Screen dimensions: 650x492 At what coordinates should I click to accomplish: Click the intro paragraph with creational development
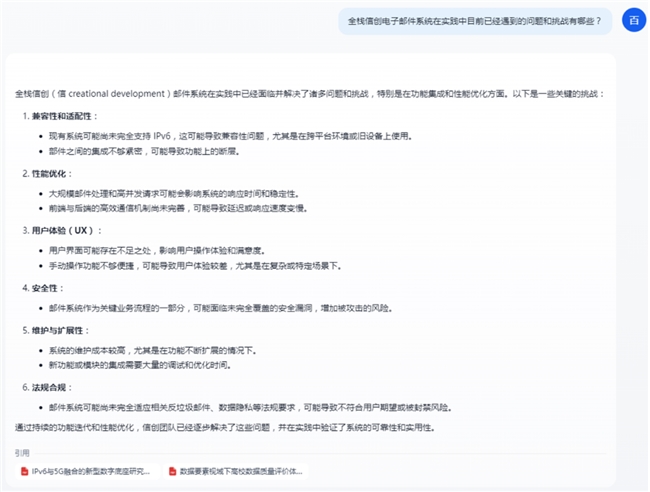tap(310, 94)
